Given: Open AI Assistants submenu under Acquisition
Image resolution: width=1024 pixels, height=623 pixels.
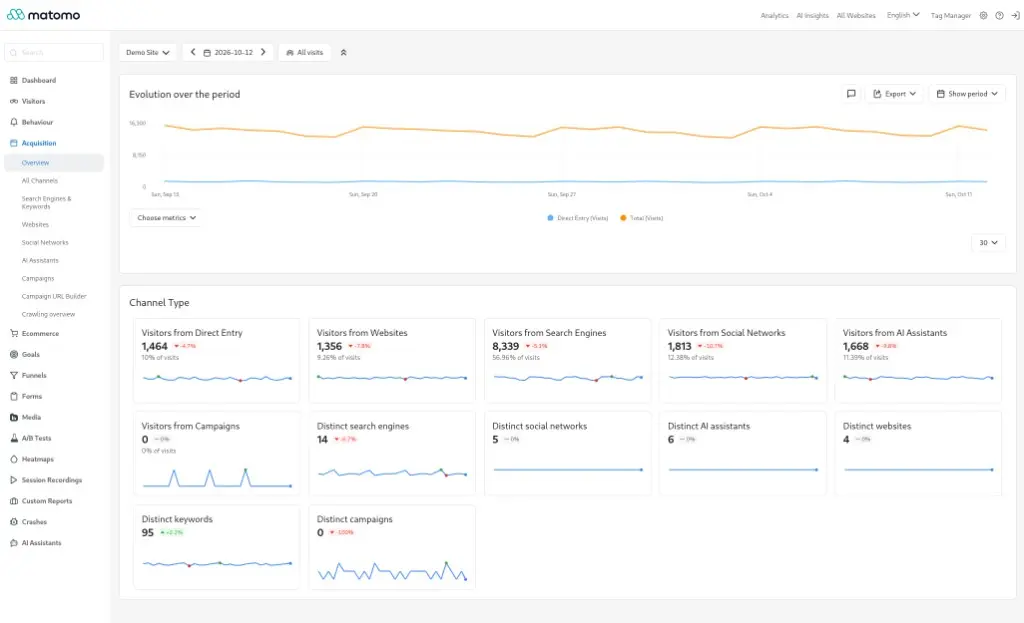Looking at the screenshot, I should click(x=40, y=261).
